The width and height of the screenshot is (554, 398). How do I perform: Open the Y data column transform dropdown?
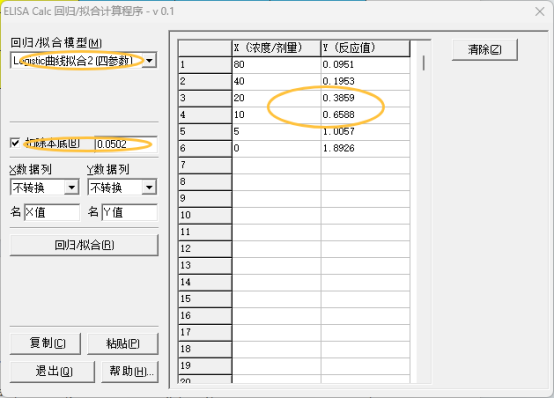click(149, 187)
